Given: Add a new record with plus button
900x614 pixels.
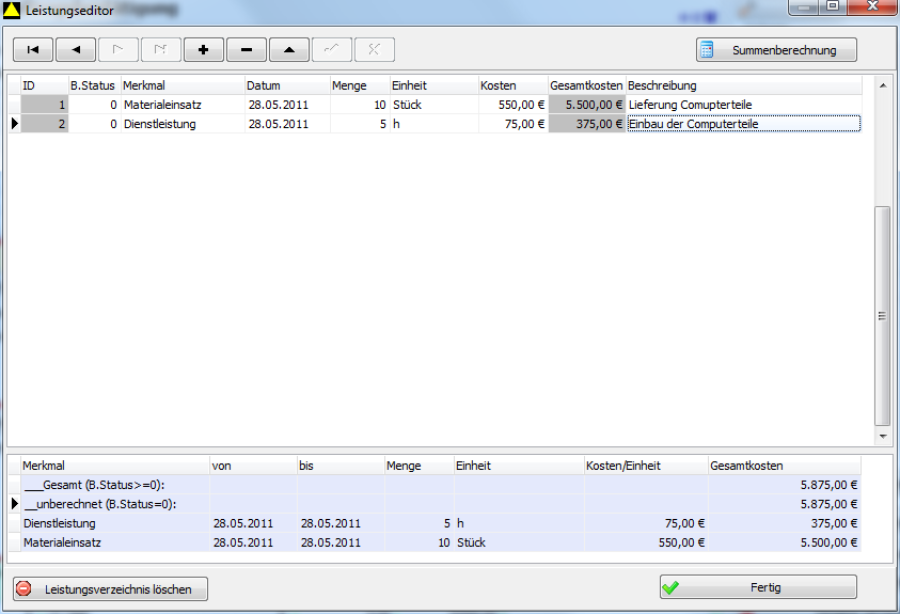Looking at the screenshot, I should pos(204,50).
